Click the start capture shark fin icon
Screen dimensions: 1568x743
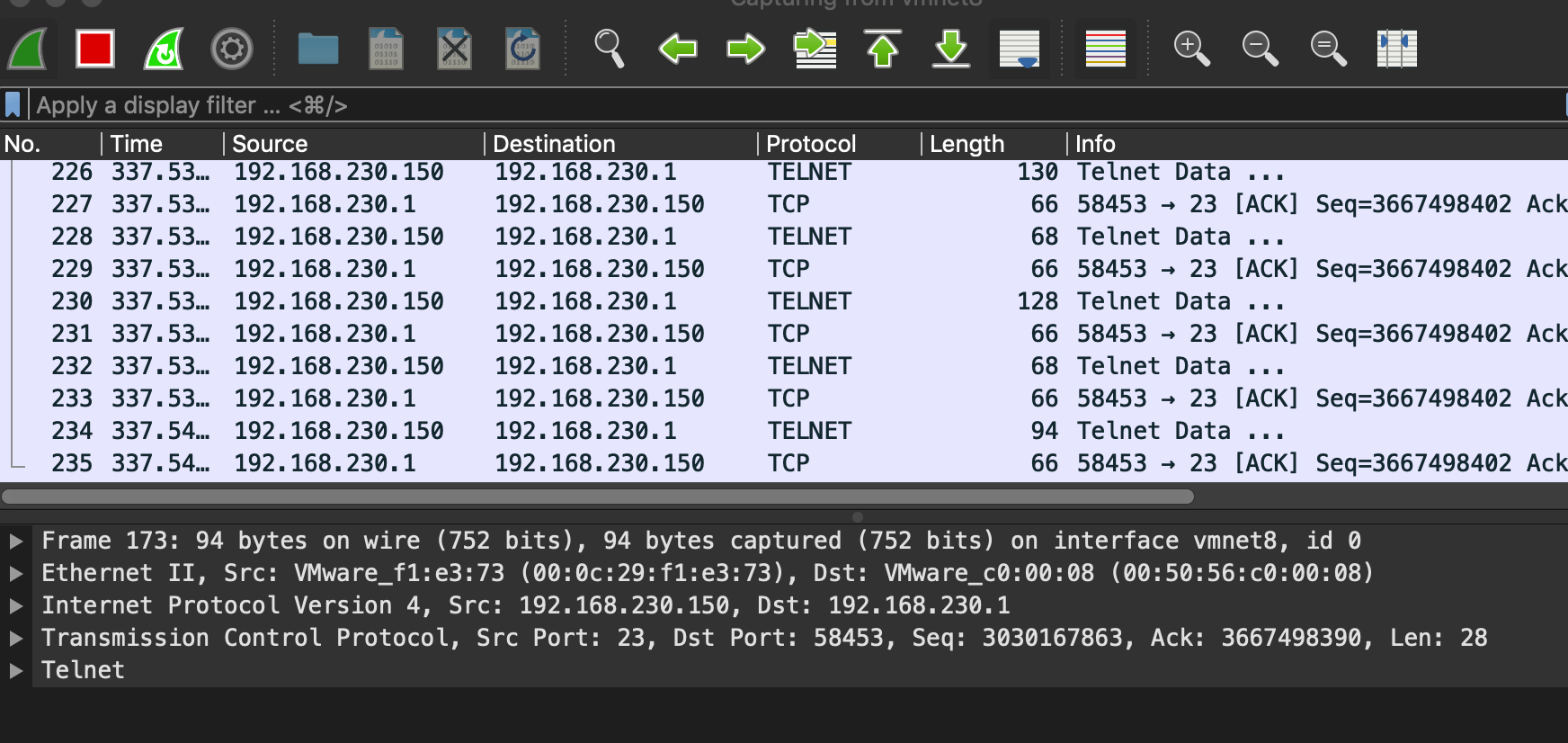pyautogui.click(x=28, y=49)
